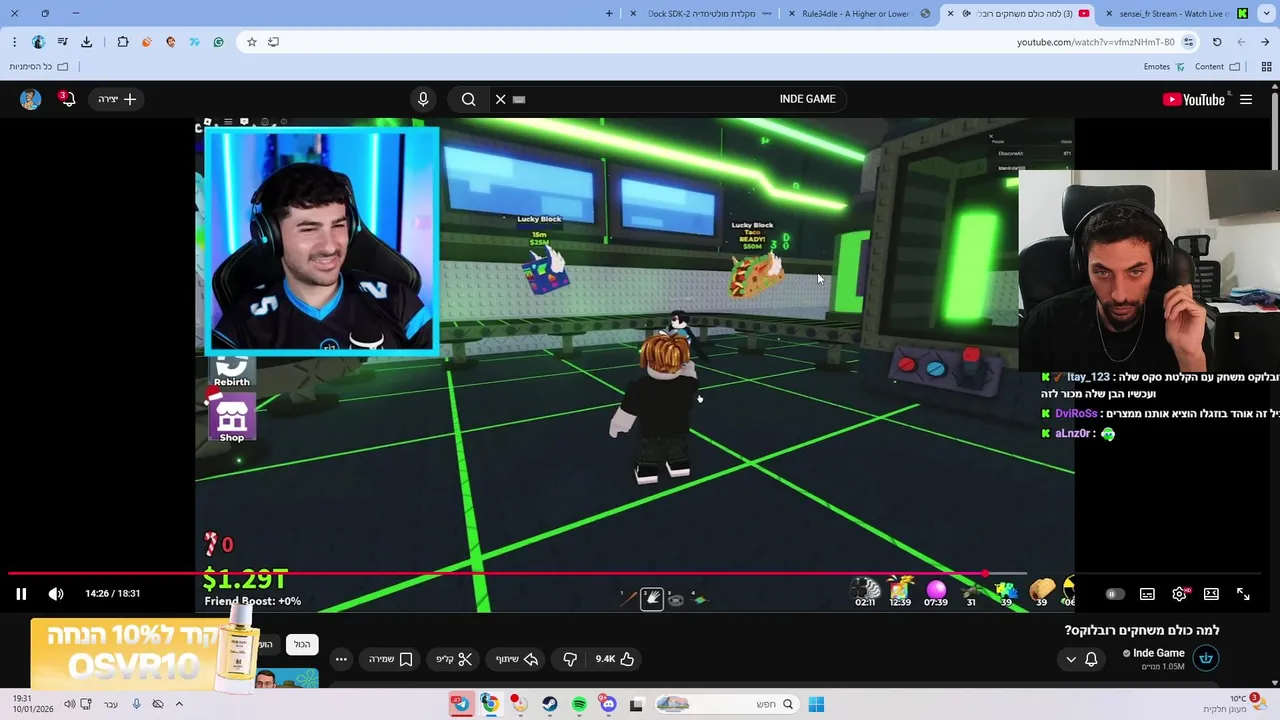Click the URL address bar
1280x720 pixels.
(x=720, y=42)
